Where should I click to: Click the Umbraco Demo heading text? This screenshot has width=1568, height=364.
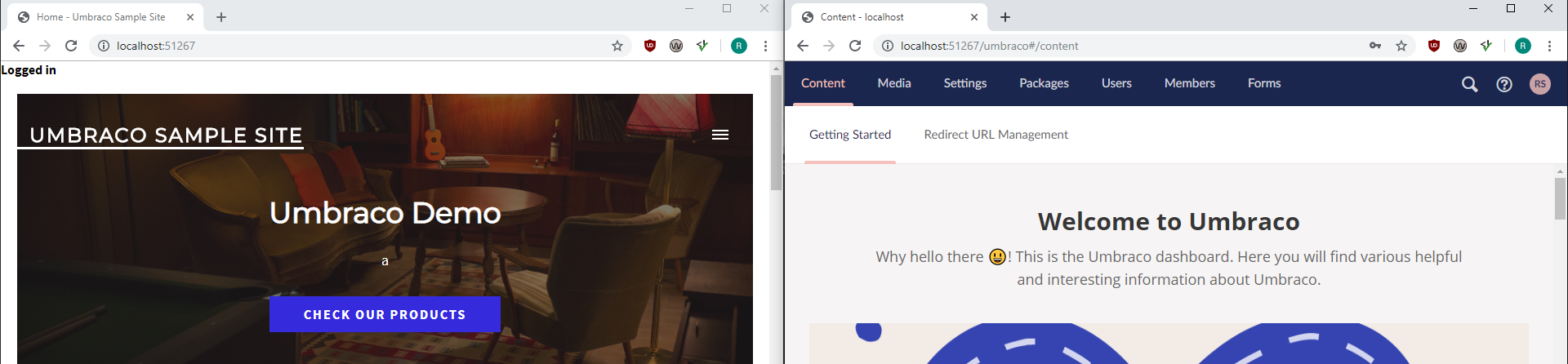385,213
